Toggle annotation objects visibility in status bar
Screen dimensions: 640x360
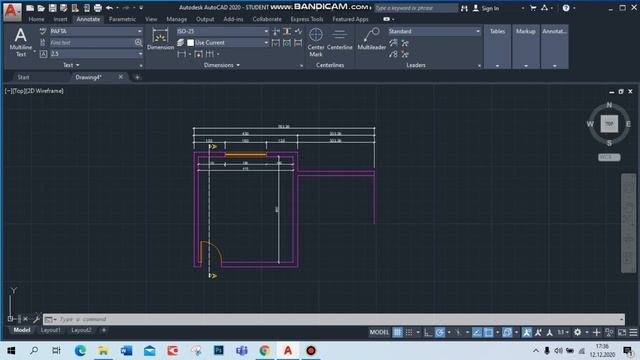527,333
